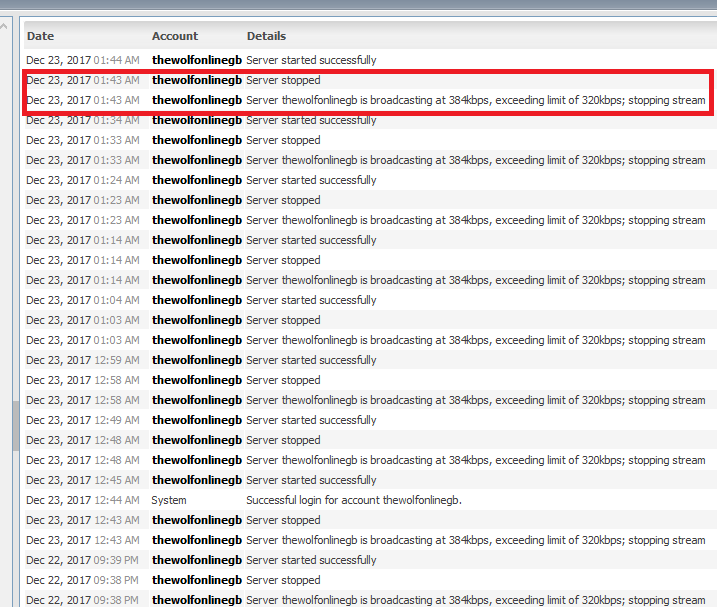Click the 01:33 AM Server stopped row
Viewport: 717px width, 607px height.
(283, 140)
